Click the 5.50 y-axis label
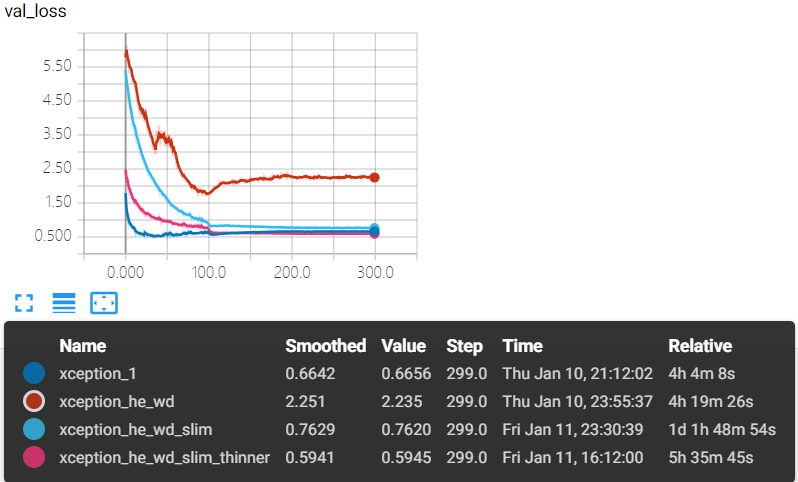Image resolution: width=798 pixels, height=482 pixels. tap(58, 66)
